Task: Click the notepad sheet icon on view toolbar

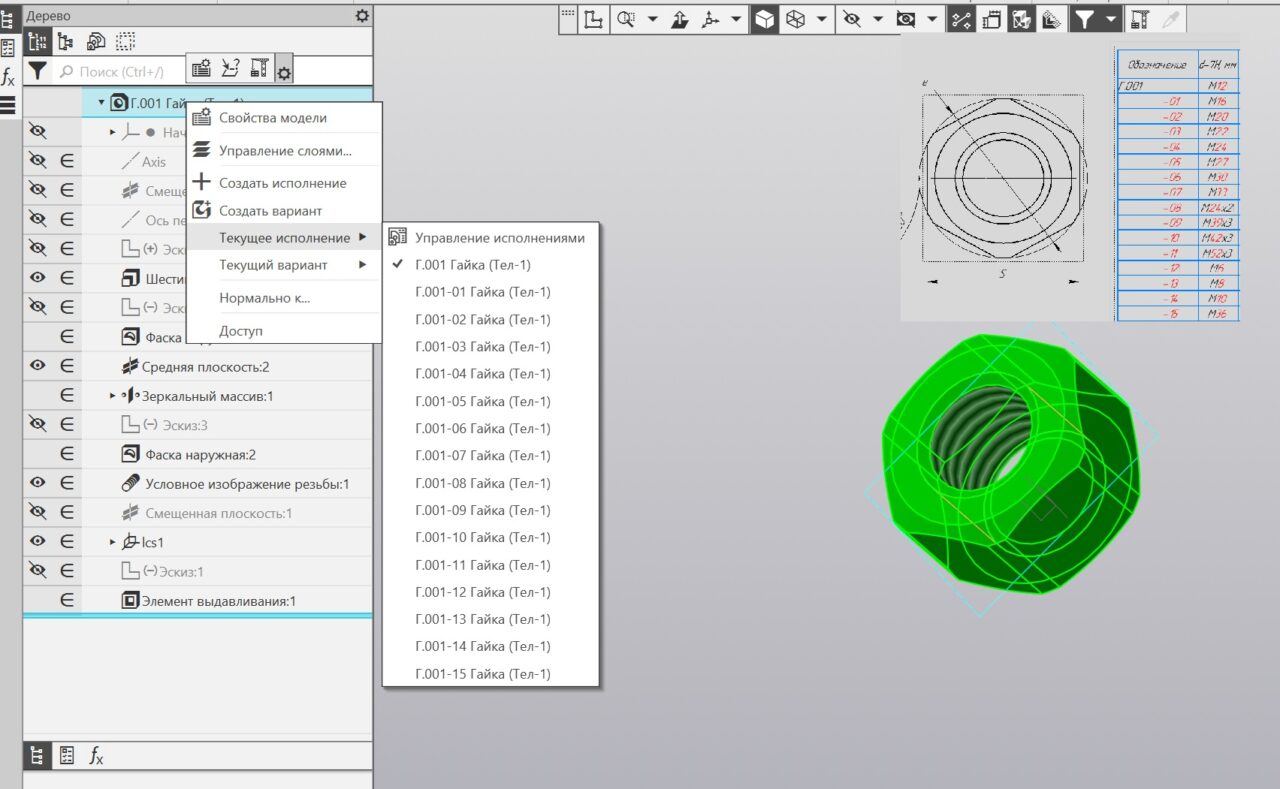Action: coord(992,19)
